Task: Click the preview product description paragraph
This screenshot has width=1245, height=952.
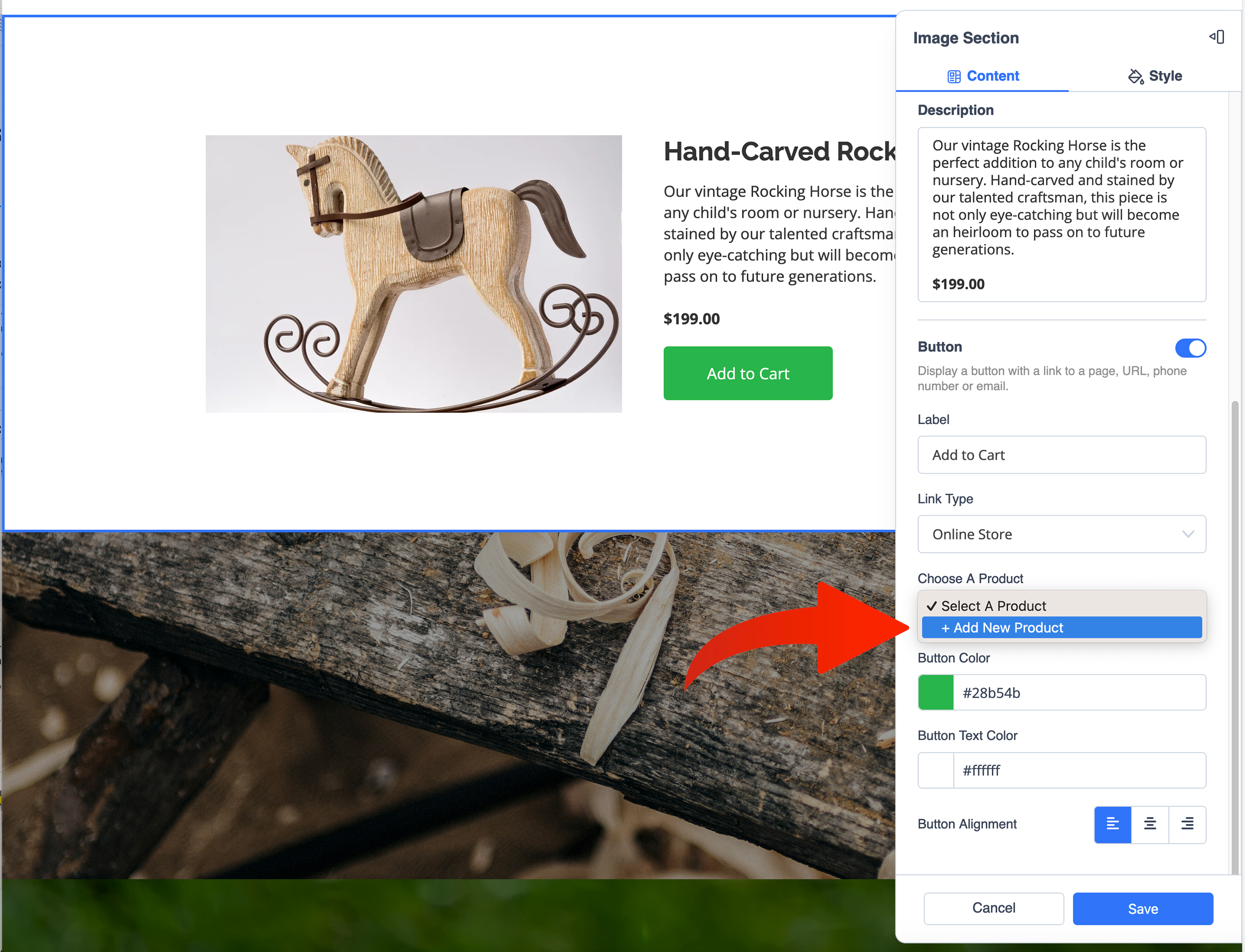Action: pyautogui.click(x=779, y=234)
